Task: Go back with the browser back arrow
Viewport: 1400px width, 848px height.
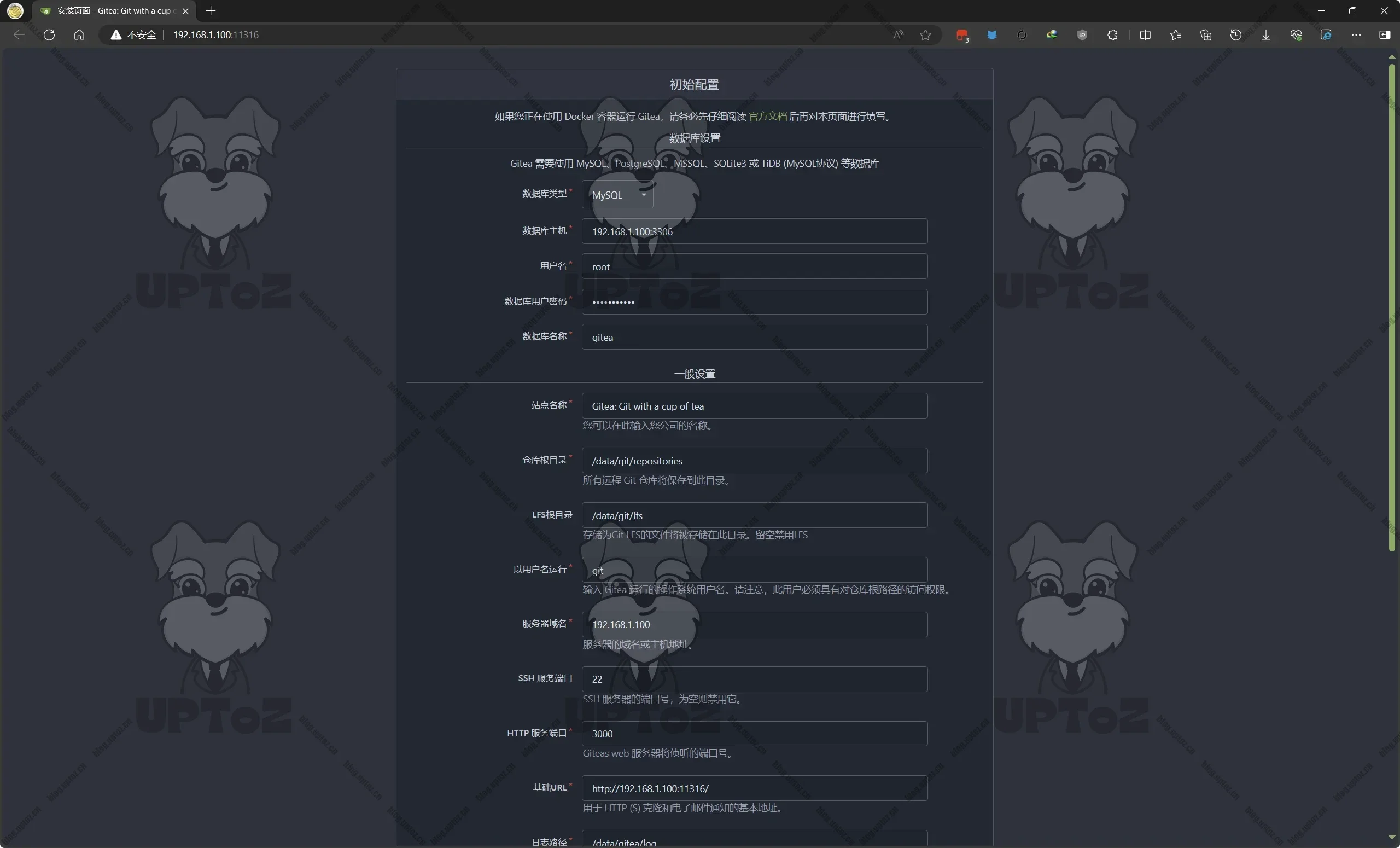Action: [19, 34]
